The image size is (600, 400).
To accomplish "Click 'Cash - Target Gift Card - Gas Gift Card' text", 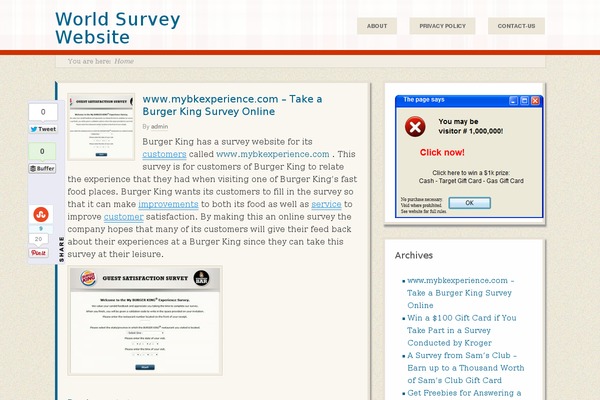I will pos(471,181).
